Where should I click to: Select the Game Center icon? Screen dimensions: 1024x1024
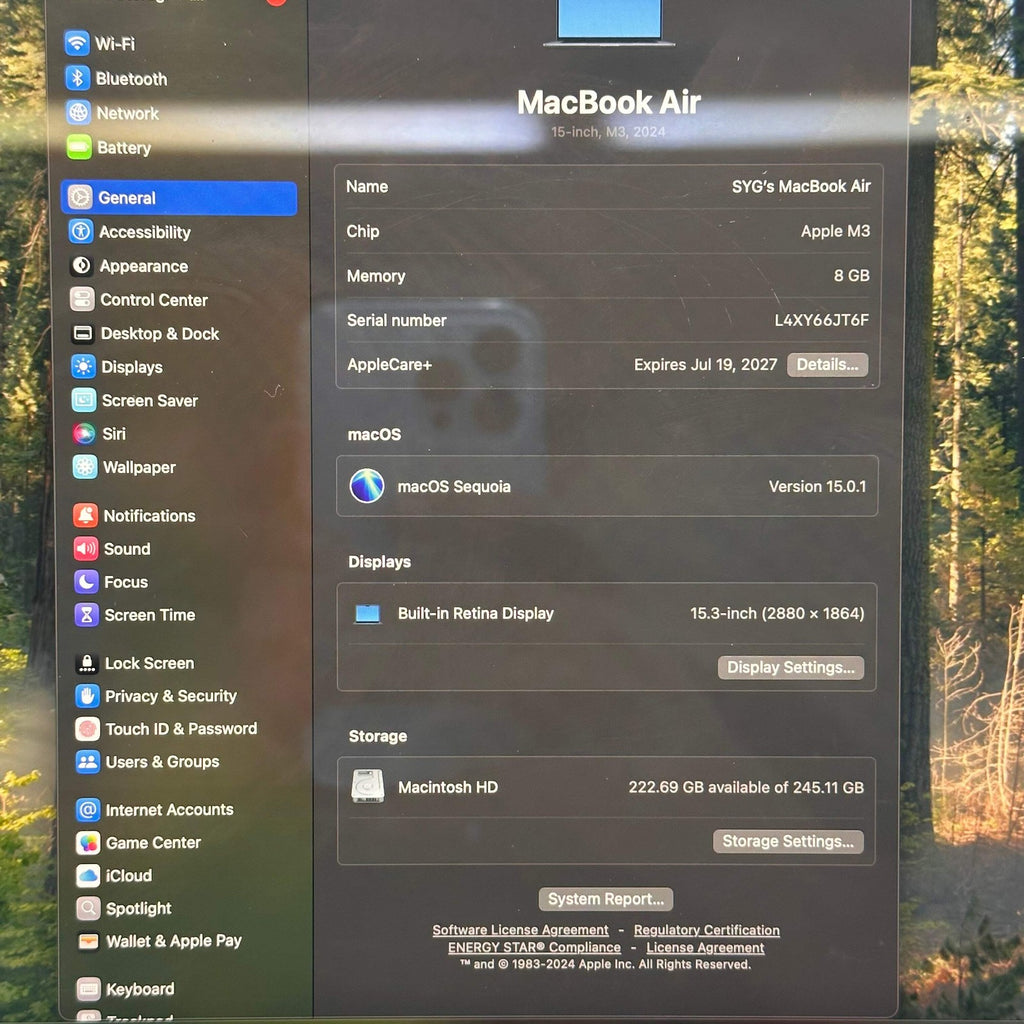[88, 842]
